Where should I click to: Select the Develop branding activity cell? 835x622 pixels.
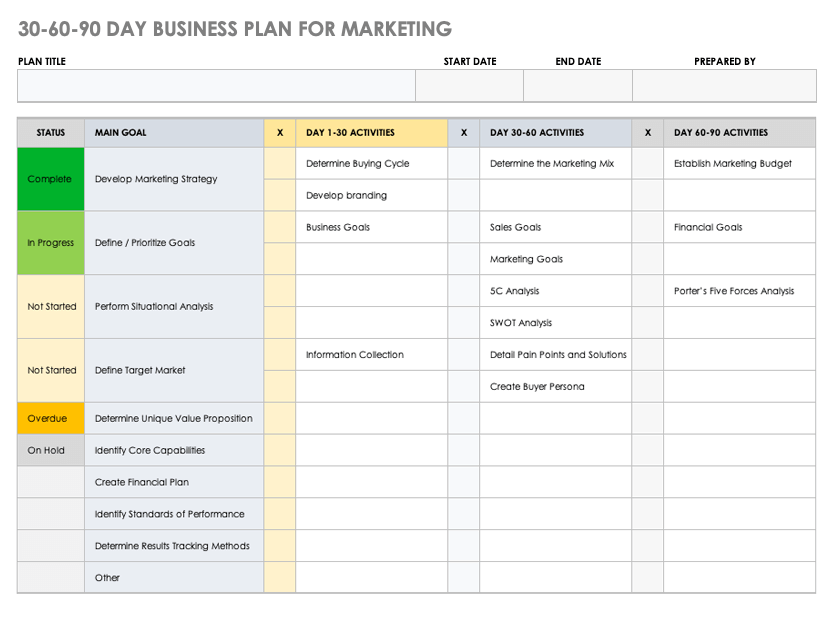[372, 196]
